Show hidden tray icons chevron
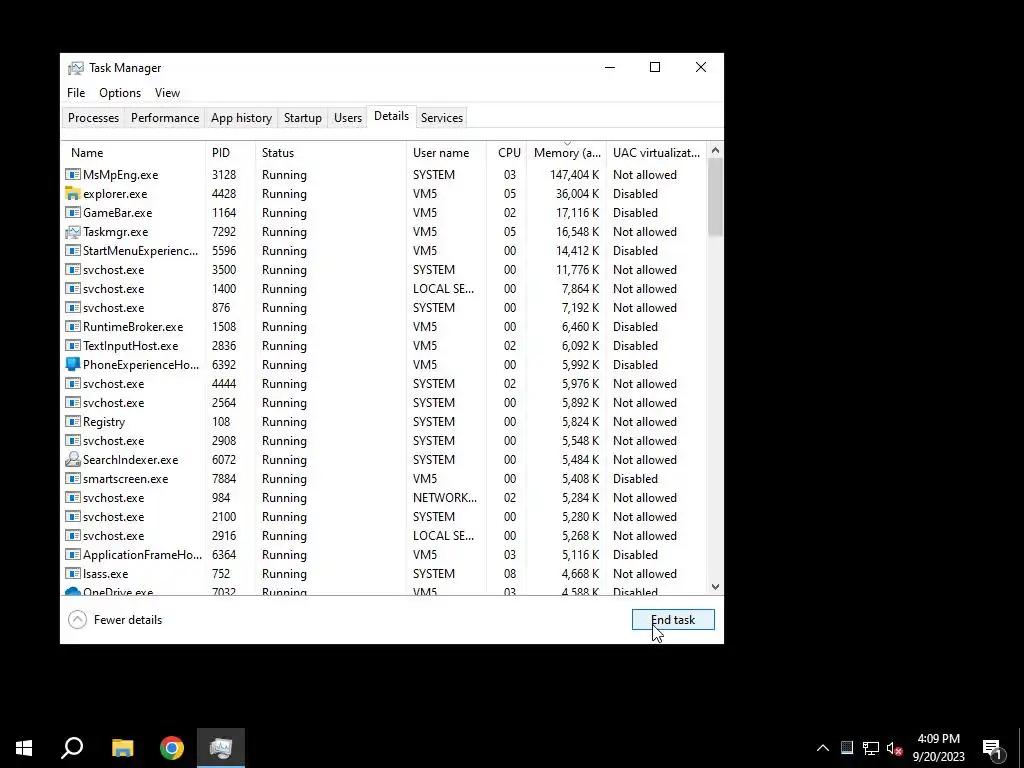This screenshot has width=1024, height=768. click(x=823, y=748)
